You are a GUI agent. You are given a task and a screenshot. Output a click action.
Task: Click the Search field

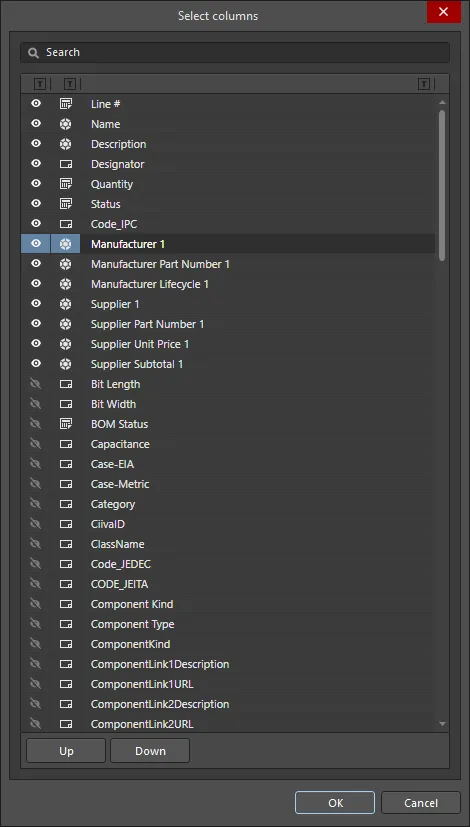235,52
